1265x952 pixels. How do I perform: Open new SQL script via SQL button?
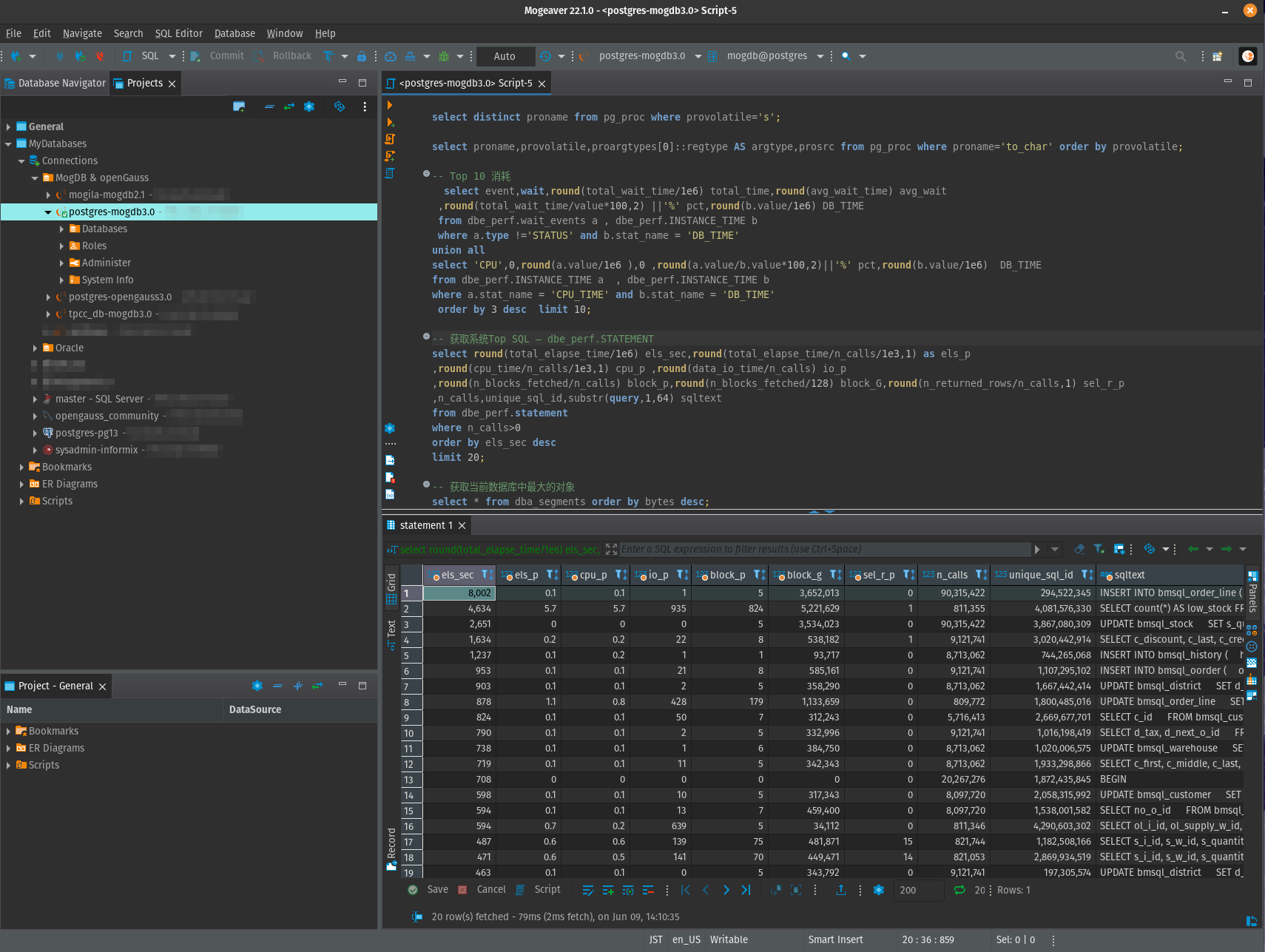tap(143, 56)
